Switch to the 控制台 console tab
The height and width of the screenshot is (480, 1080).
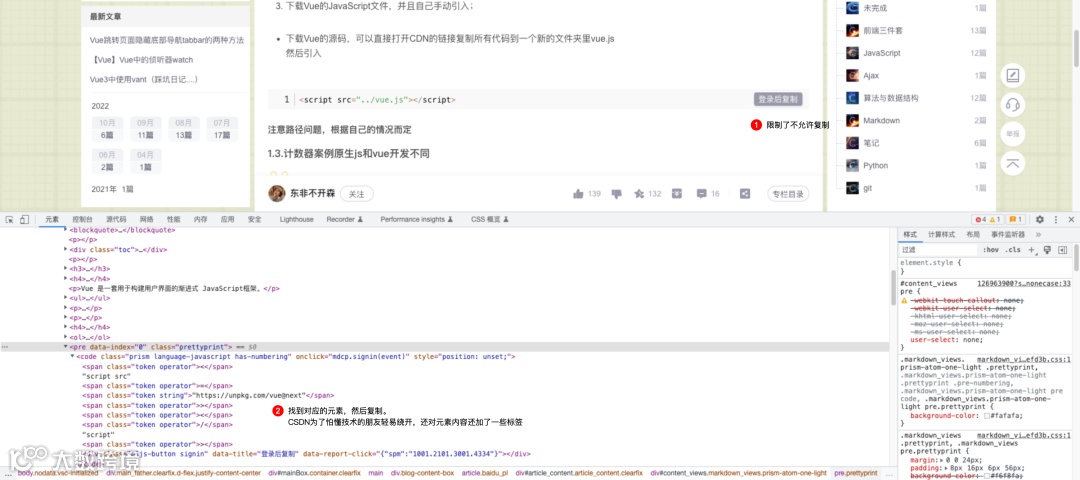83,219
